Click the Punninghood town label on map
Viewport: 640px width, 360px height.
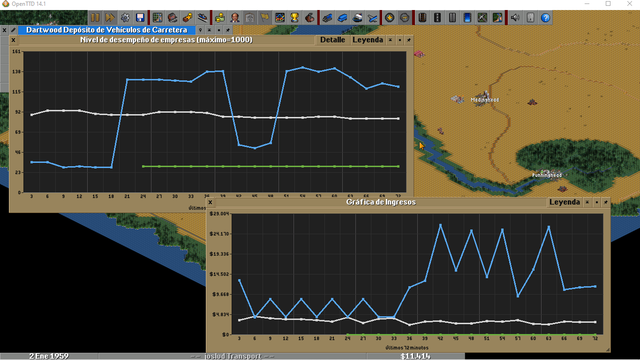[x=547, y=176]
